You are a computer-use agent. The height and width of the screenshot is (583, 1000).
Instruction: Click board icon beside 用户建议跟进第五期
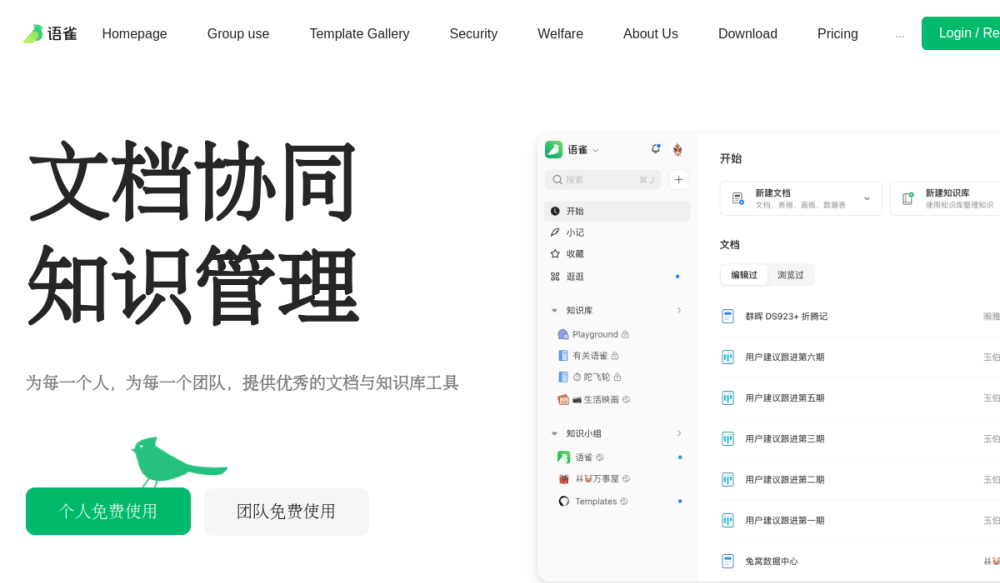pyautogui.click(x=728, y=398)
